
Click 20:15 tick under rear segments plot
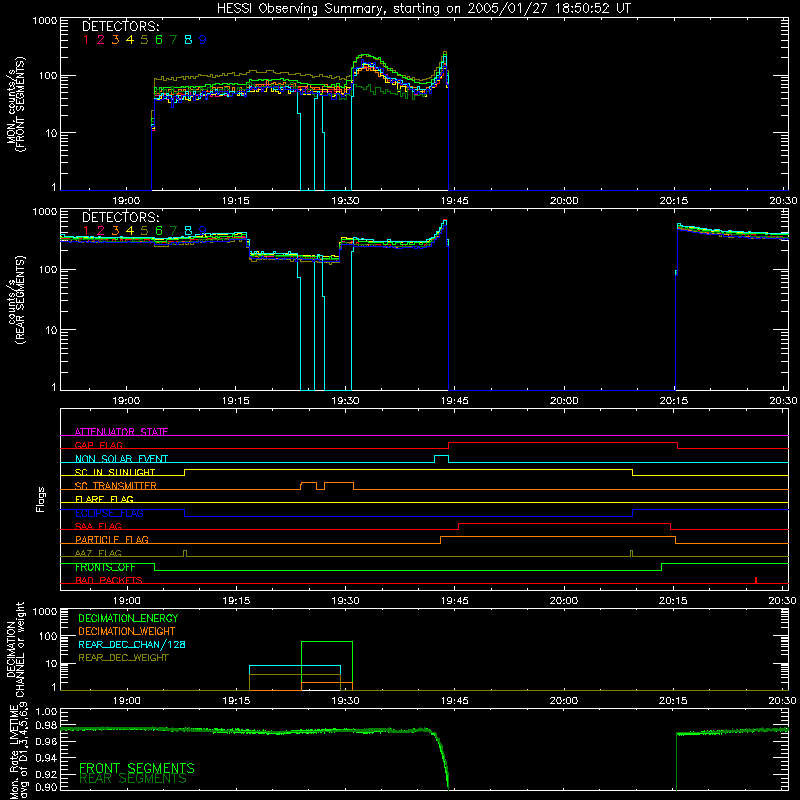coord(673,401)
